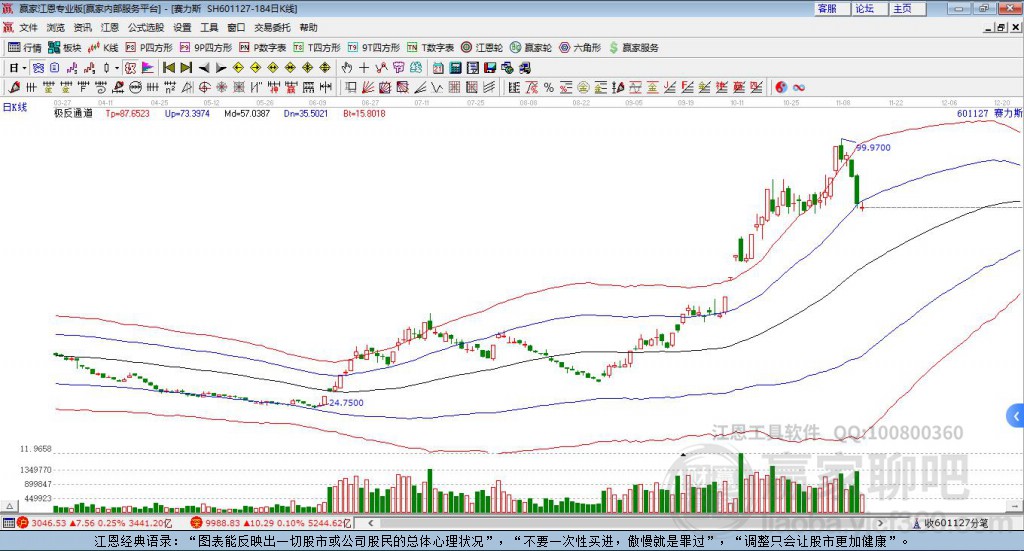1024x551 pixels.
Task: Open the 9P四方形 tool
Action: [x=206, y=48]
